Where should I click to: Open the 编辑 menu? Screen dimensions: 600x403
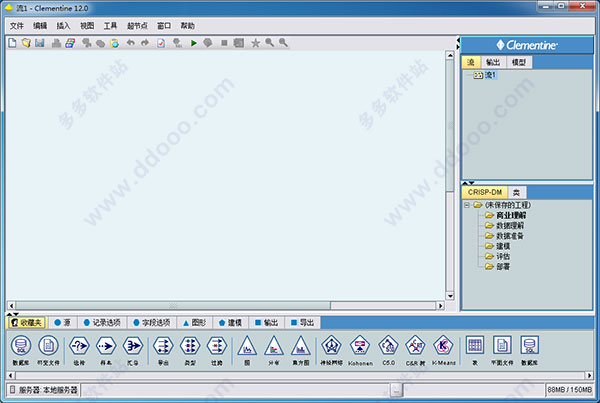click(40, 26)
